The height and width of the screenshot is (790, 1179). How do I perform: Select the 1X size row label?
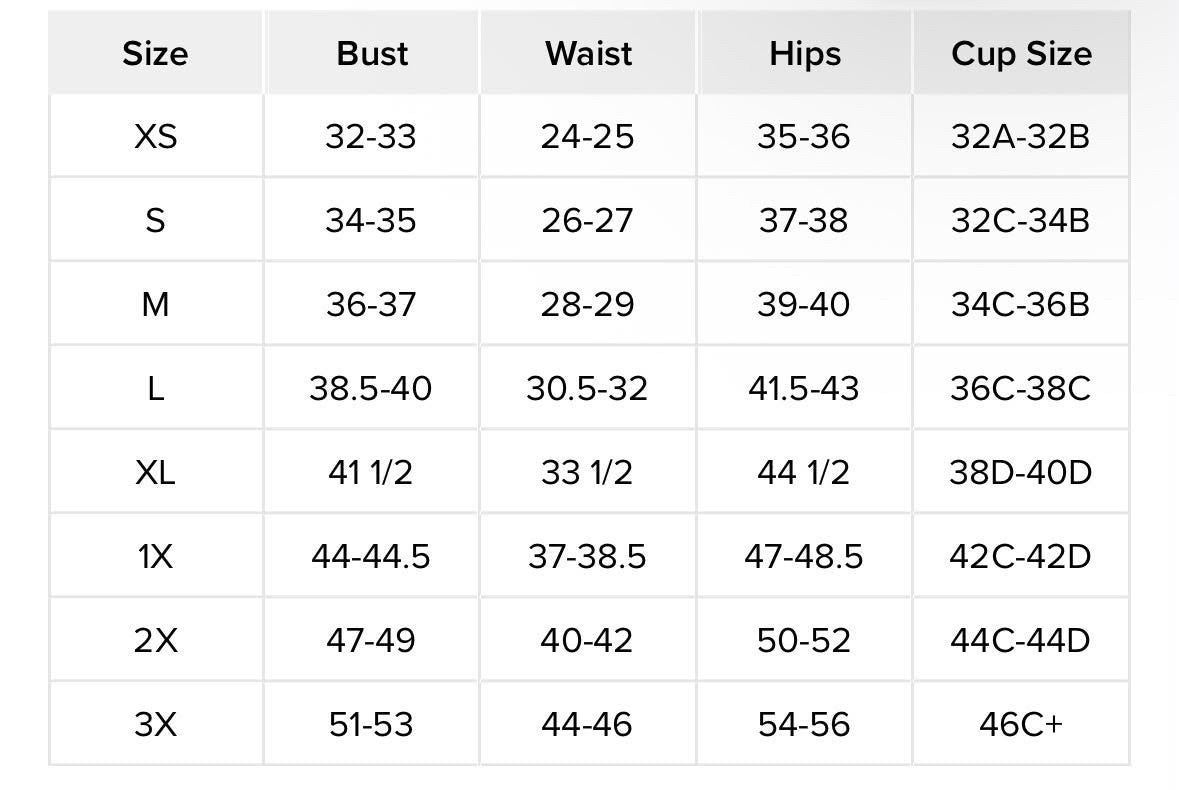click(x=155, y=557)
